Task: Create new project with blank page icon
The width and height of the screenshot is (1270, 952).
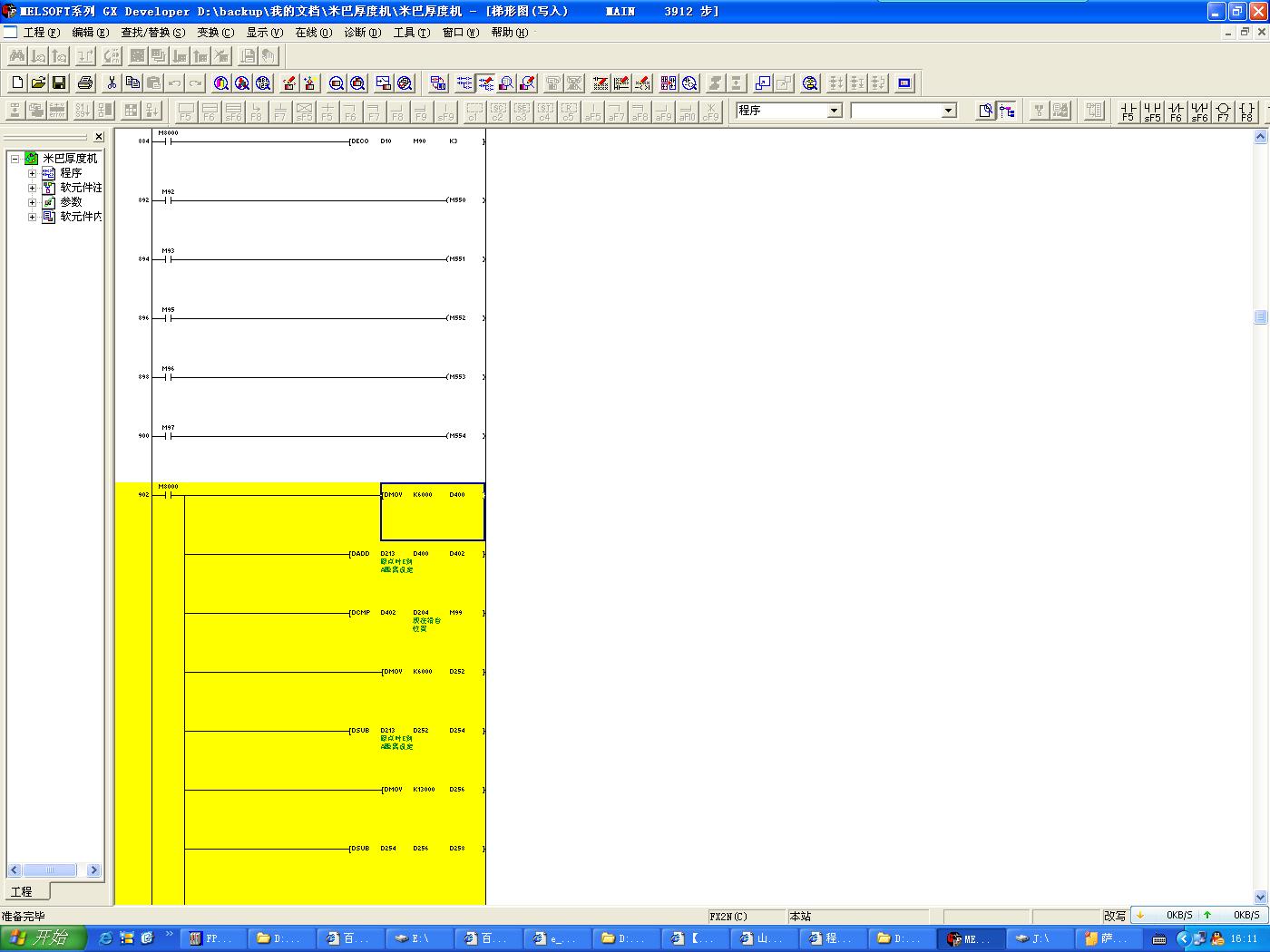Action: tap(17, 83)
